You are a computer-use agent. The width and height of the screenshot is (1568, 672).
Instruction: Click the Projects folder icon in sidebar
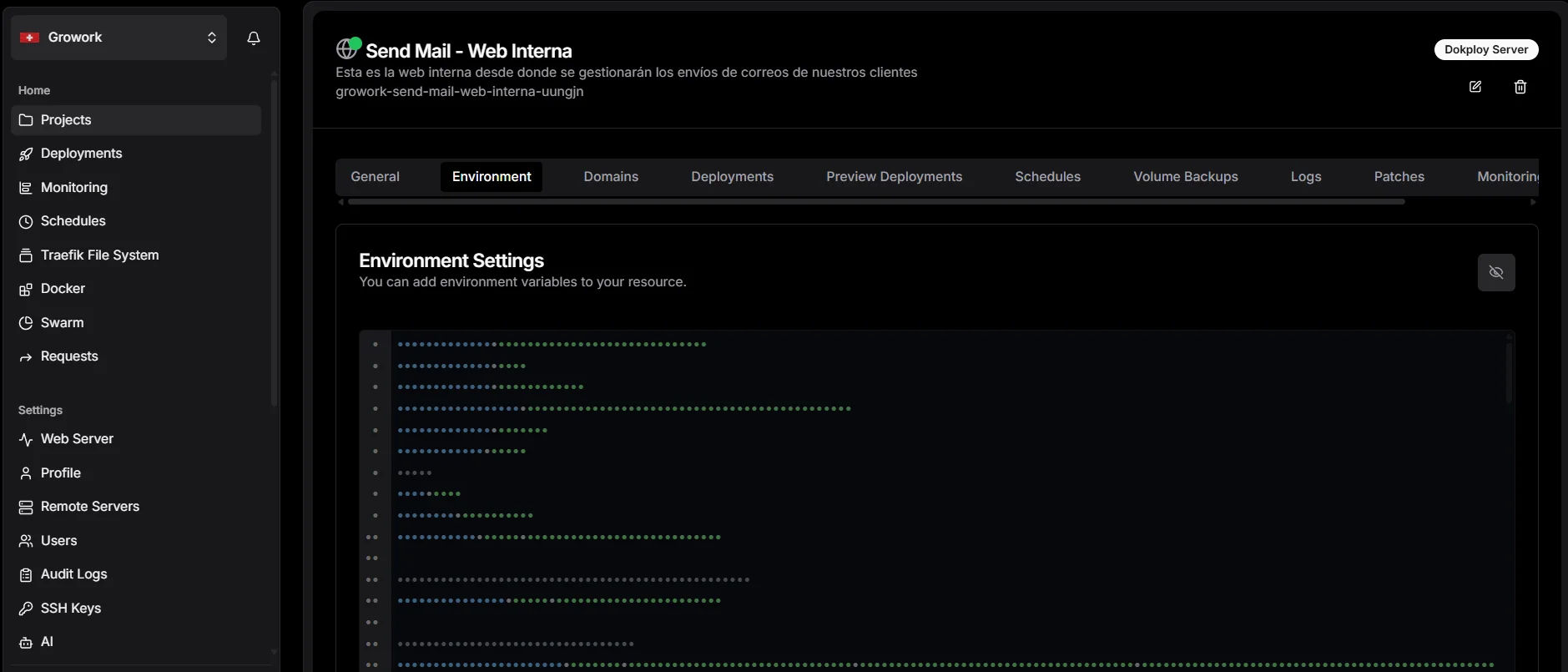(26, 120)
